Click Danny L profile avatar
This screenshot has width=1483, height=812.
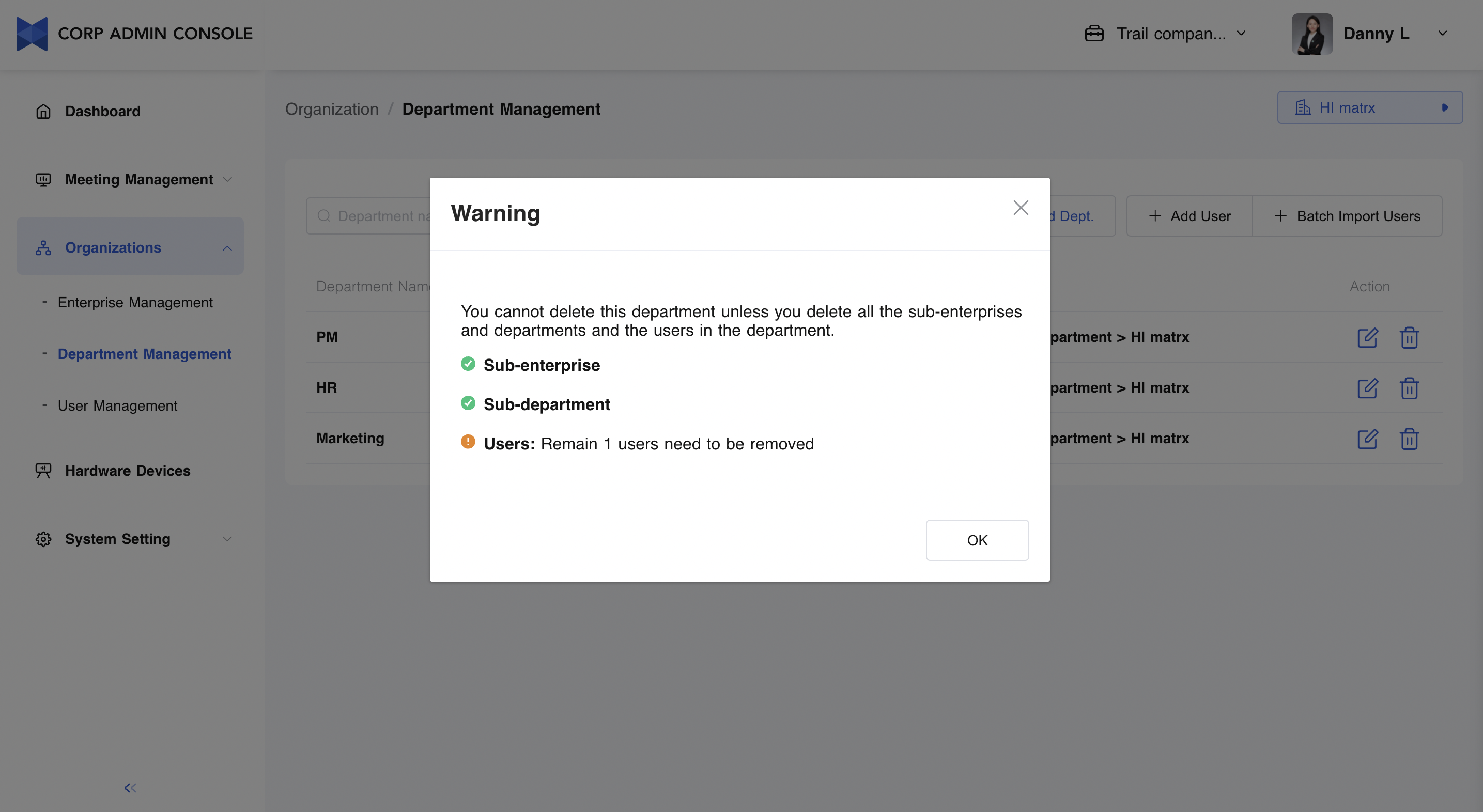(x=1311, y=34)
